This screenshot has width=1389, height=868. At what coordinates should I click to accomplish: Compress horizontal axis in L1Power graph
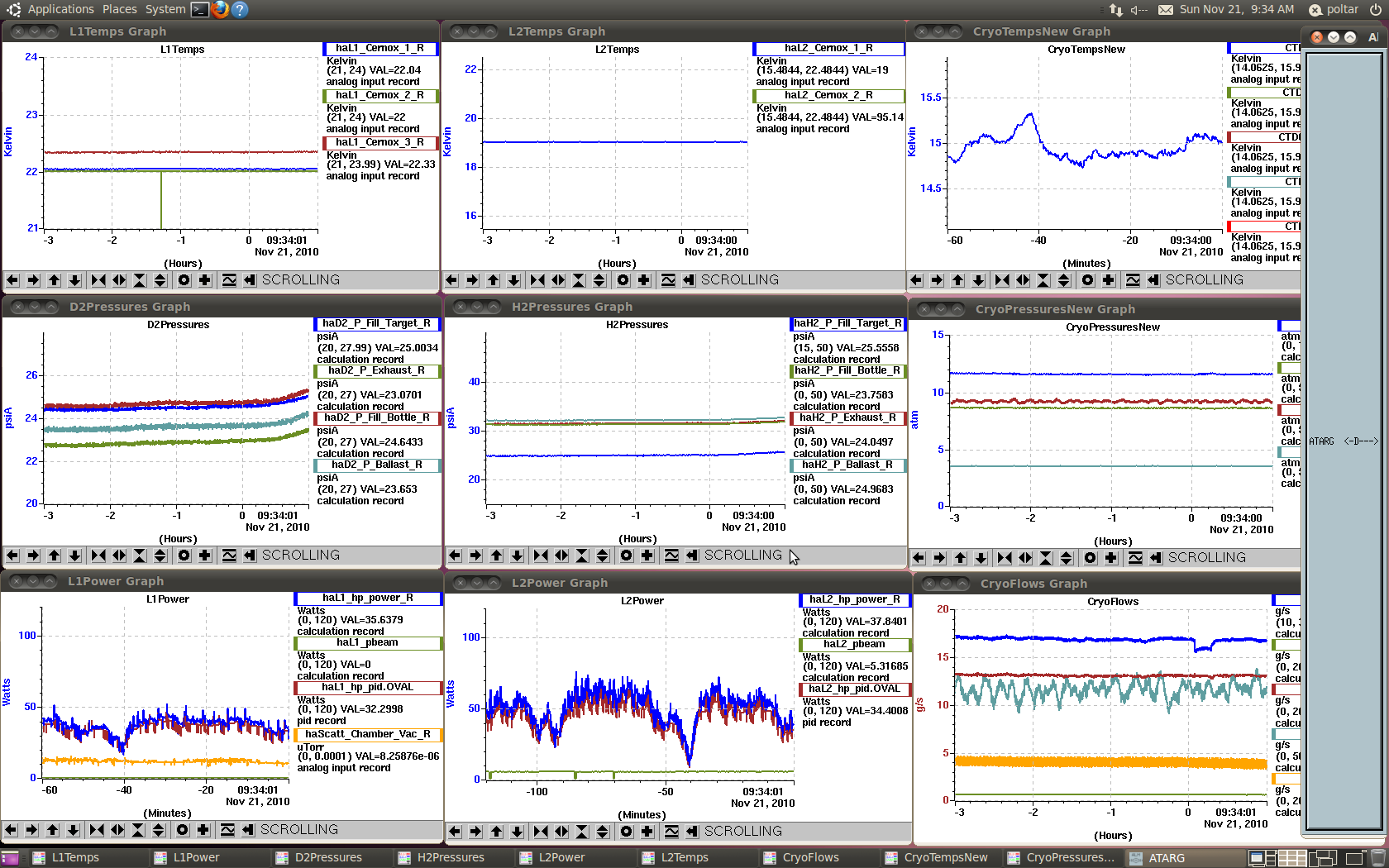(x=97, y=830)
